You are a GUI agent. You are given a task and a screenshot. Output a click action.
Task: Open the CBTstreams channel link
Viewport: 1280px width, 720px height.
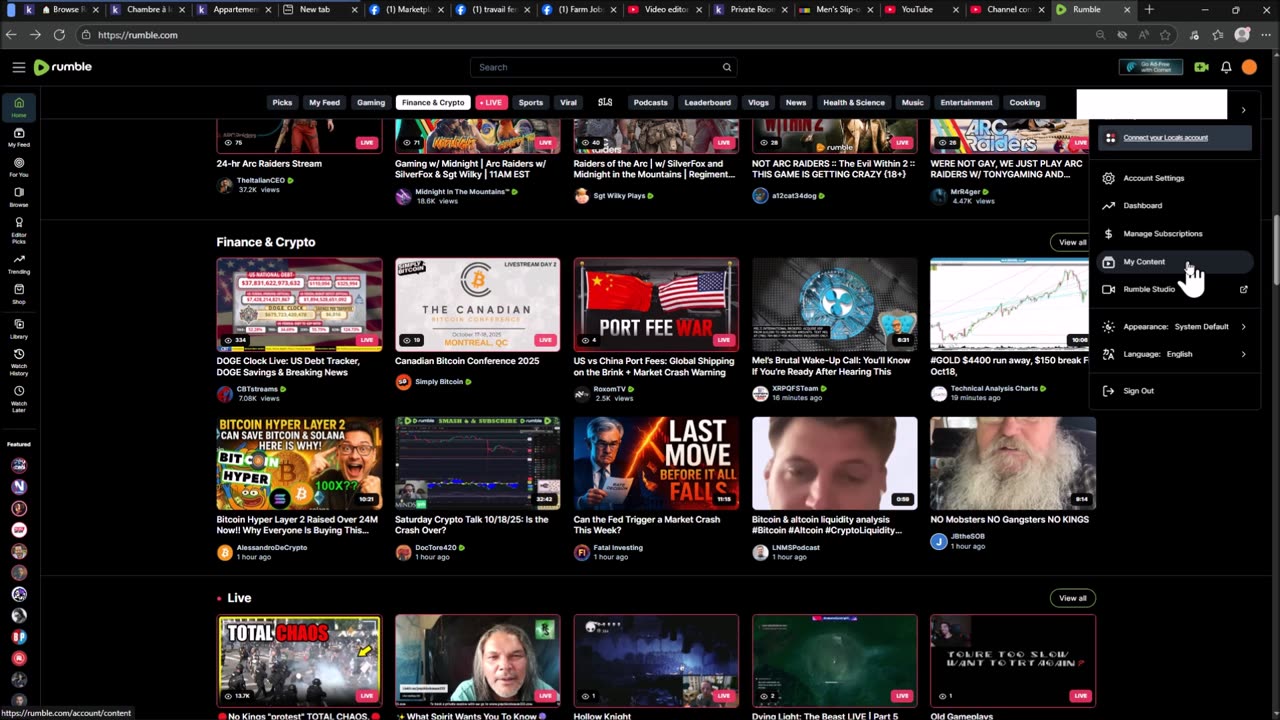point(259,389)
